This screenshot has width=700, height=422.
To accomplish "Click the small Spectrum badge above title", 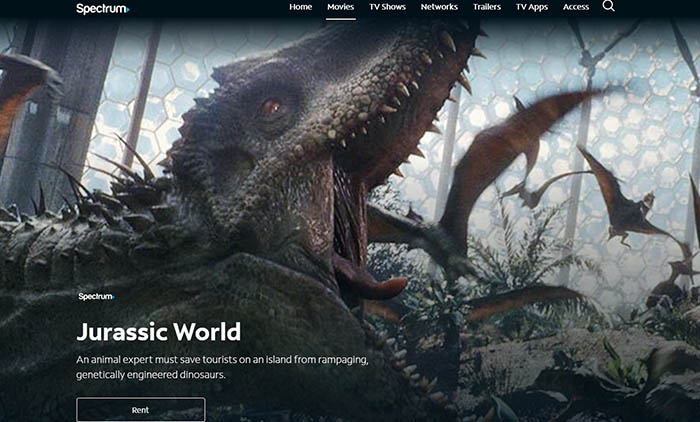I will point(96,296).
